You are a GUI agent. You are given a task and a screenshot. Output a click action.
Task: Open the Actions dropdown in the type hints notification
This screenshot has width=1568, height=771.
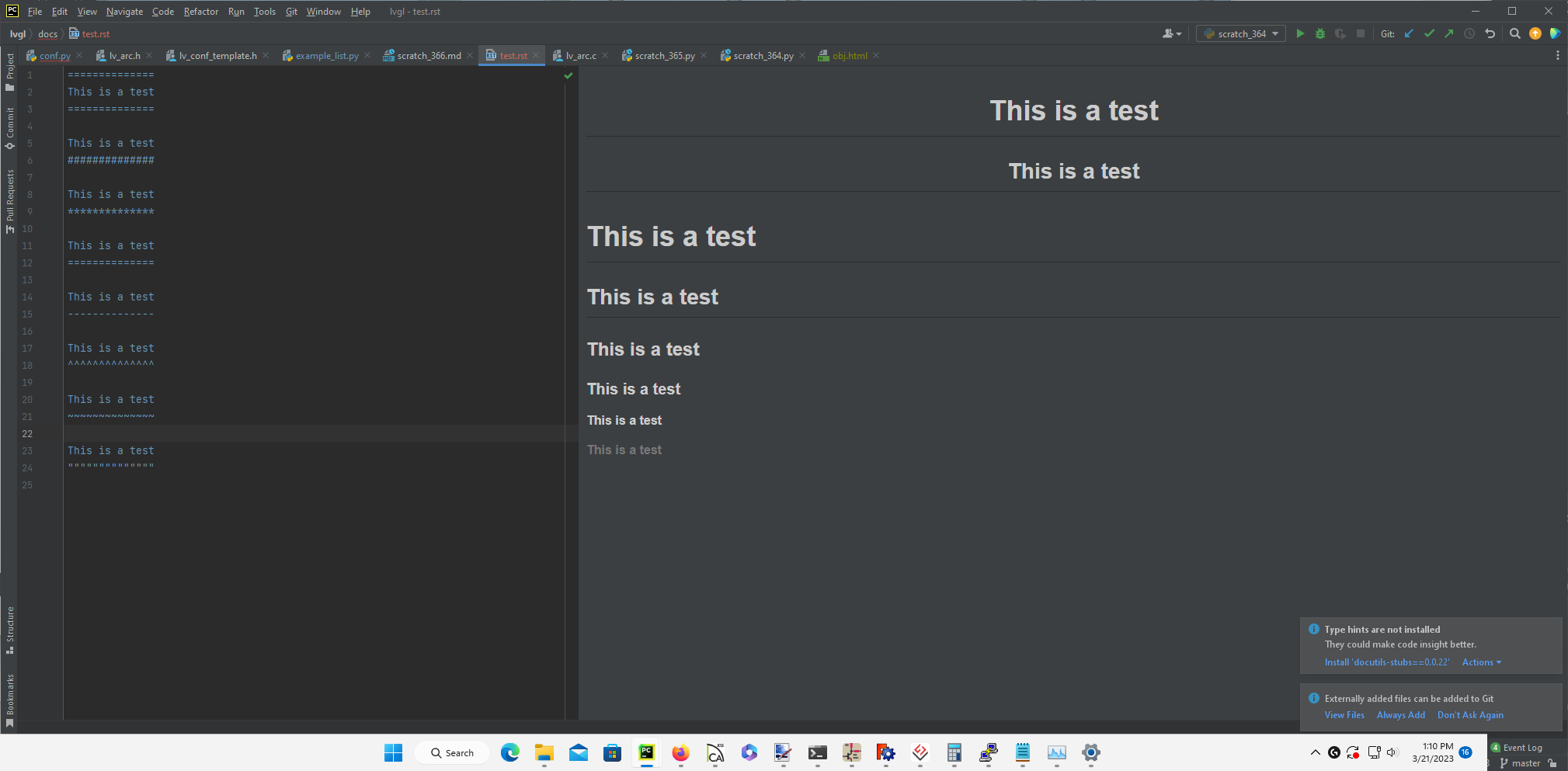tap(1479, 662)
